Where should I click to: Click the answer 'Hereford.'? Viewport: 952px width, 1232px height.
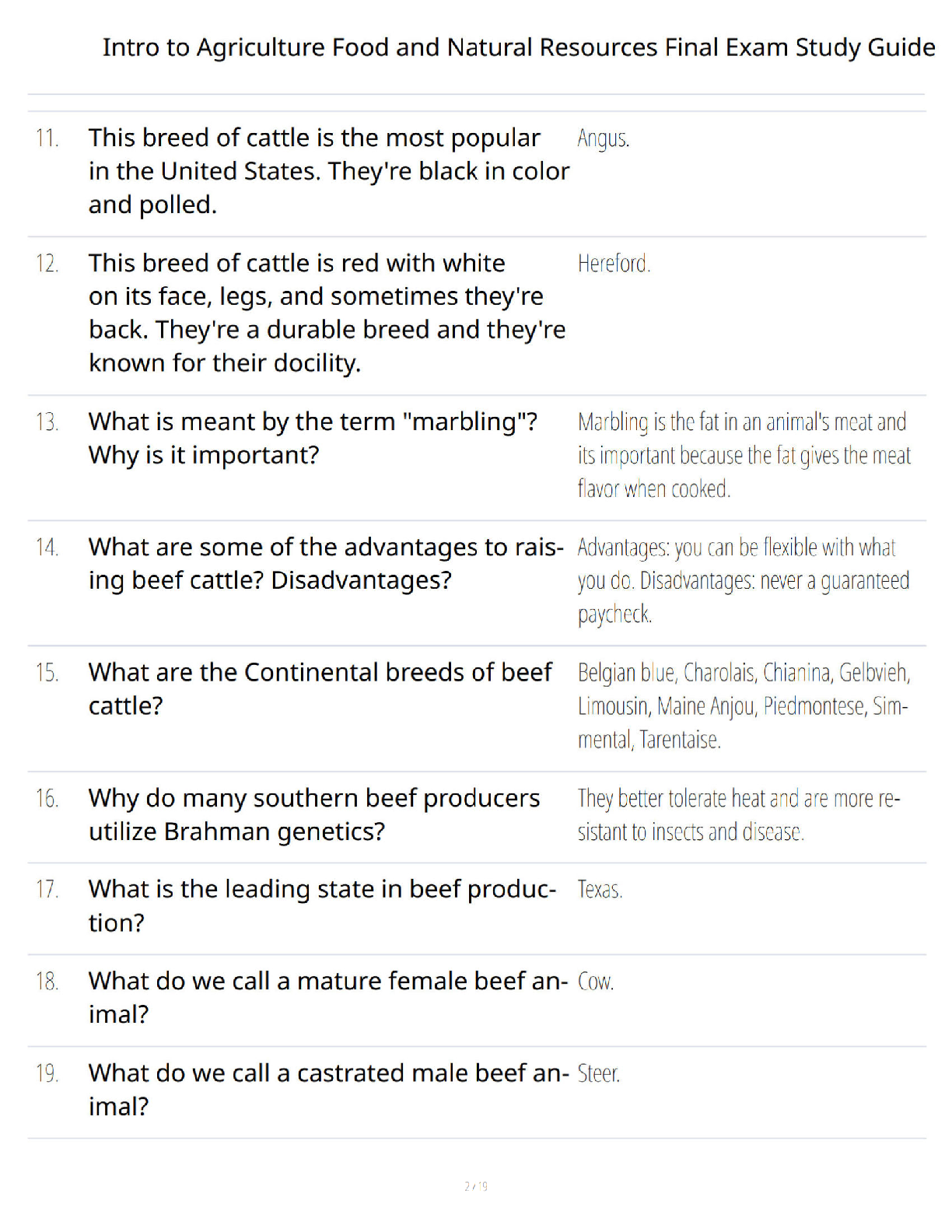[x=614, y=264]
